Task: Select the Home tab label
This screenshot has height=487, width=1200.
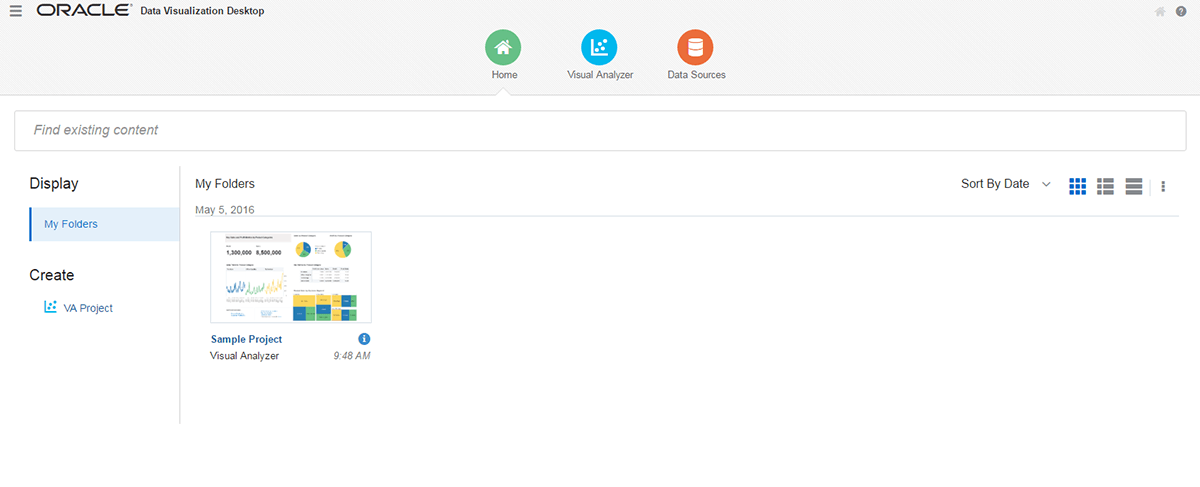Action: (x=504, y=75)
